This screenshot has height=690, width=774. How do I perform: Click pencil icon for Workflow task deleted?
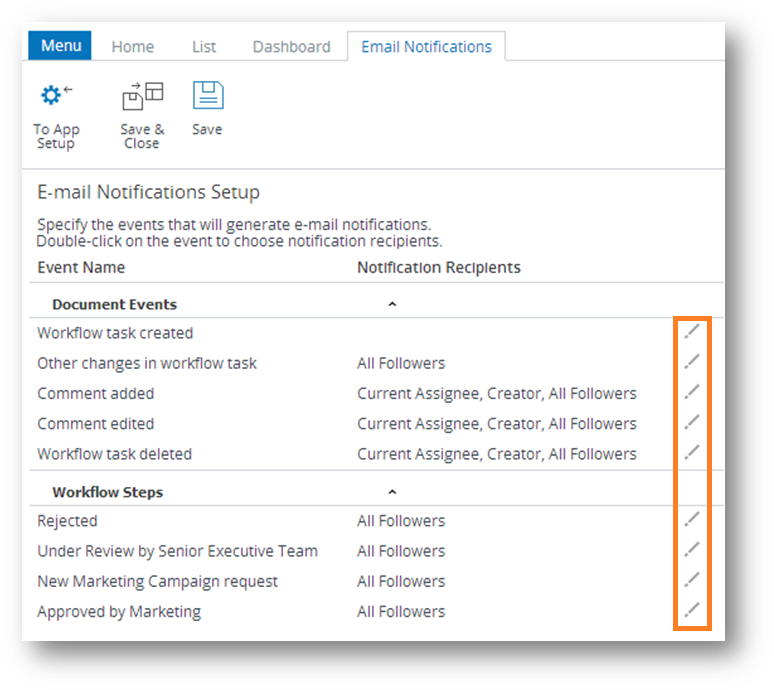(x=692, y=452)
